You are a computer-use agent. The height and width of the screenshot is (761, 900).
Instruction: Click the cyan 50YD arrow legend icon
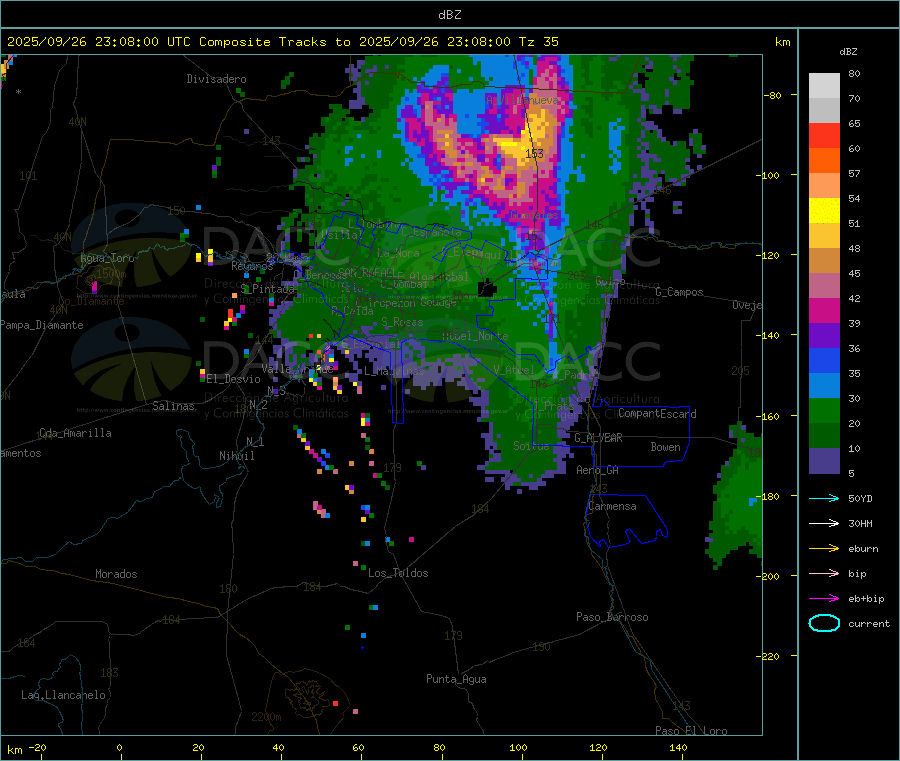(x=824, y=498)
